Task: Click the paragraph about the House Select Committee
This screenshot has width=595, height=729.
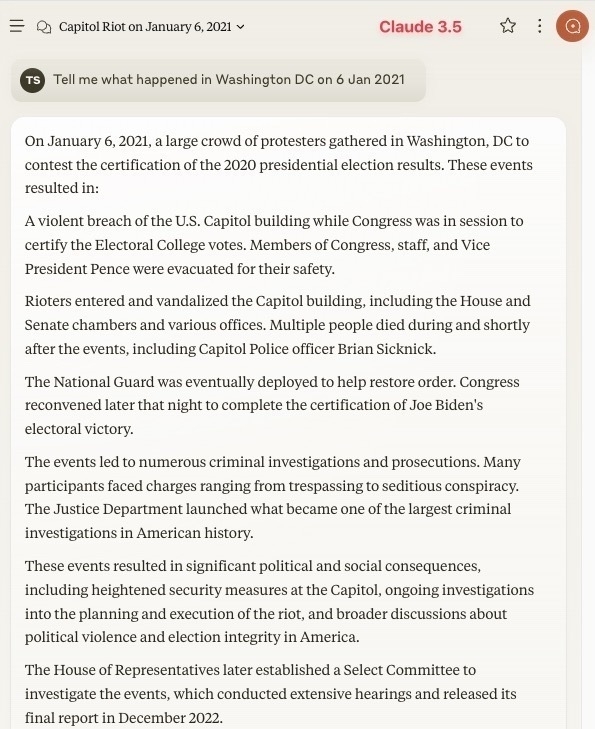Action: [271, 693]
